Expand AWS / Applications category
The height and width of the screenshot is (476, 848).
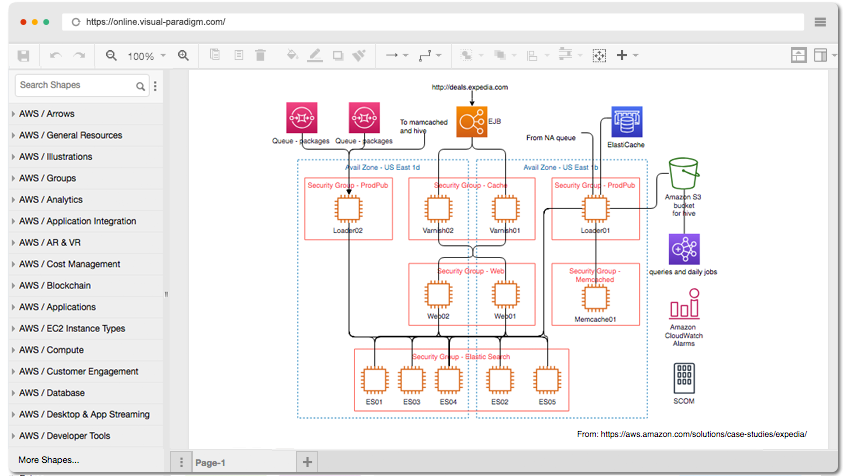point(86,307)
